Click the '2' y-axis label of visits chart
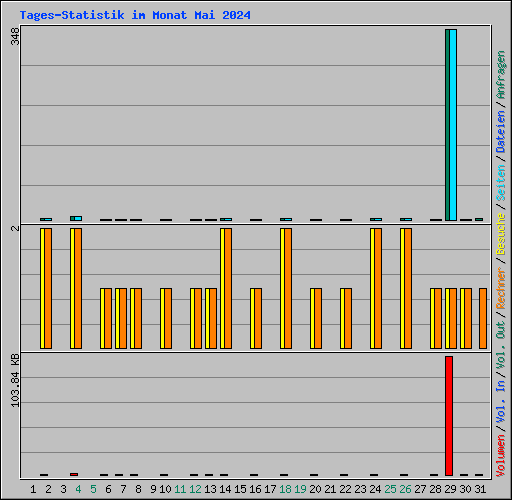 [15, 228]
